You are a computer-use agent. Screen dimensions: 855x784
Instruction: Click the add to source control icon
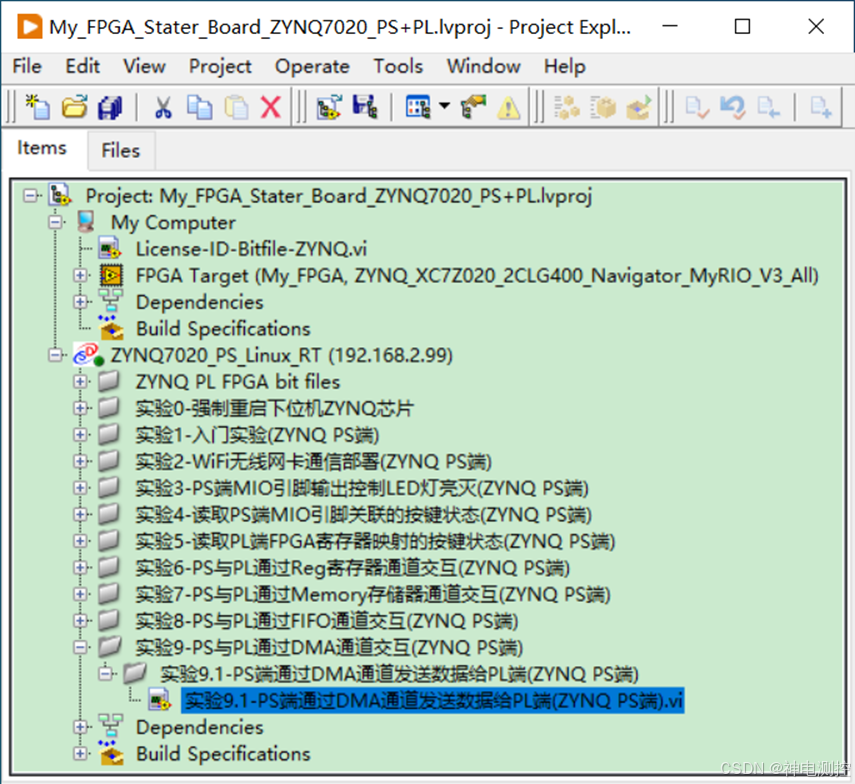tap(821, 107)
